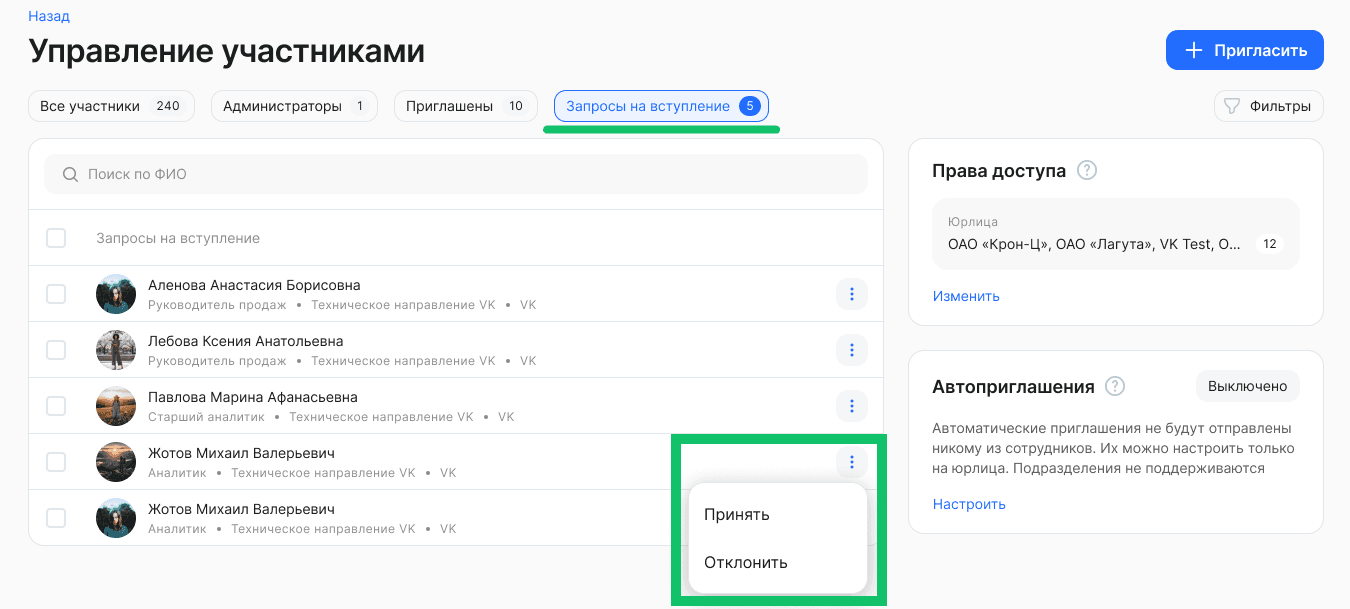Screen dimensions: 1350x609
Task: Open the help icon next to Права доступа
Action: point(1086,170)
